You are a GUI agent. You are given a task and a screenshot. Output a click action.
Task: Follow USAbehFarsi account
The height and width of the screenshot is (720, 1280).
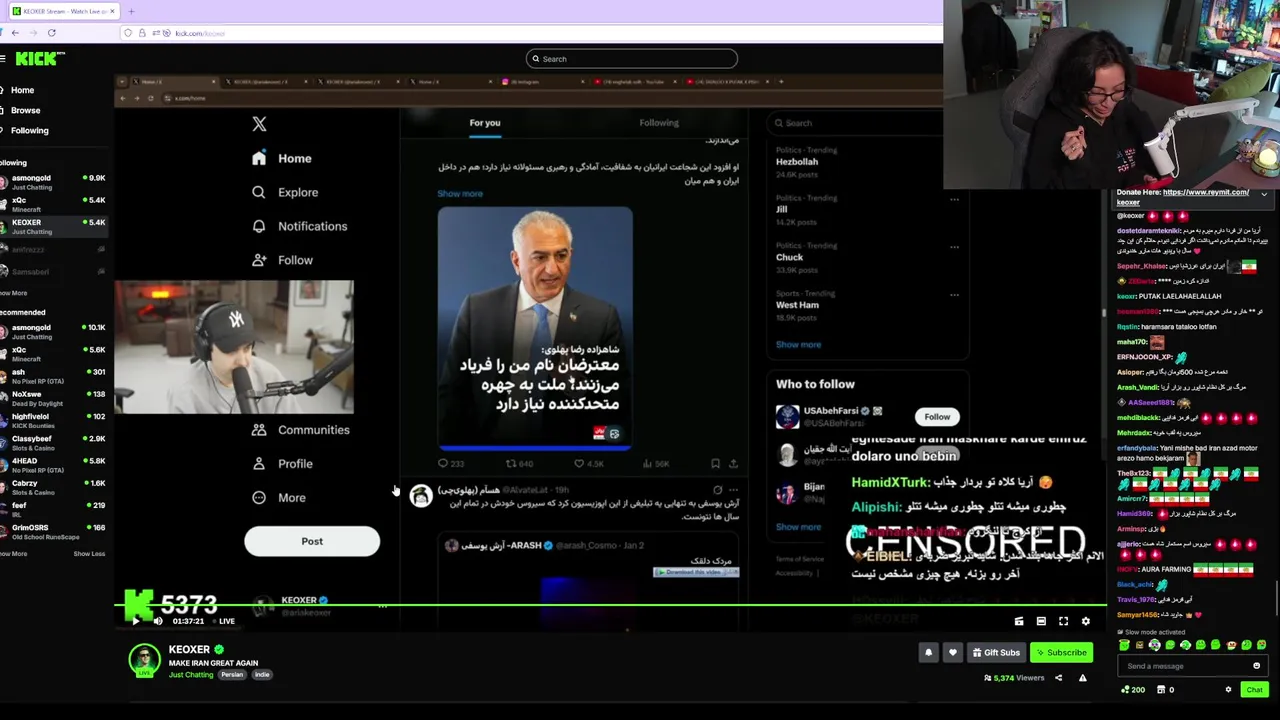[x=937, y=417]
